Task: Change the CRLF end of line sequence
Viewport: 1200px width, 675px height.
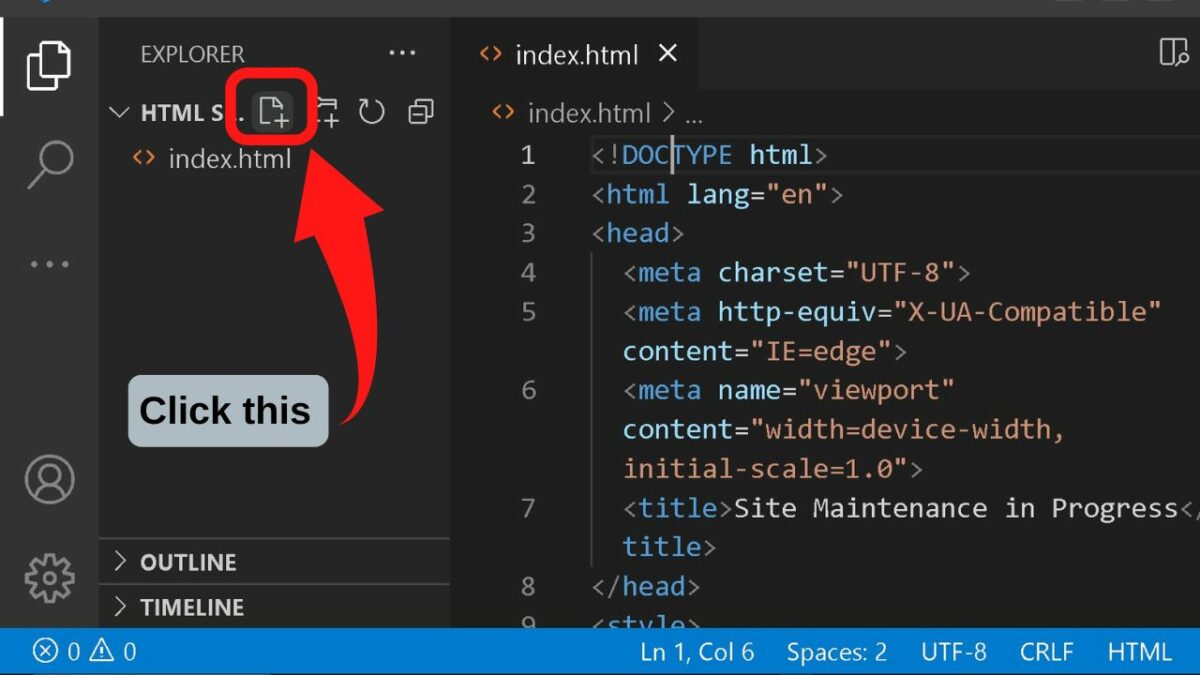Action: [x=1047, y=652]
